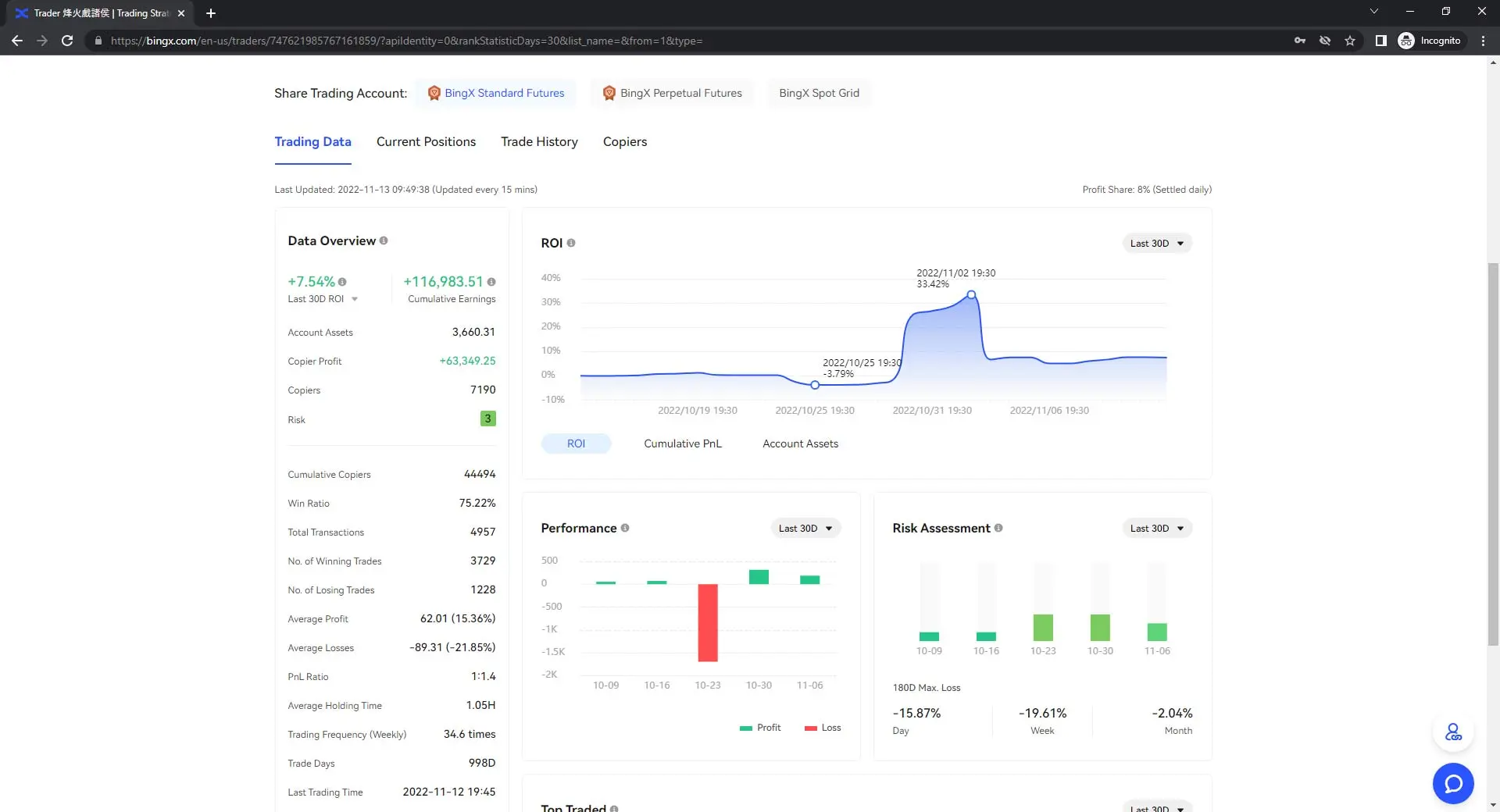This screenshot has width=1500, height=812.
Task: Click the Risk Assessment info icon
Action: [x=998, y=528]
